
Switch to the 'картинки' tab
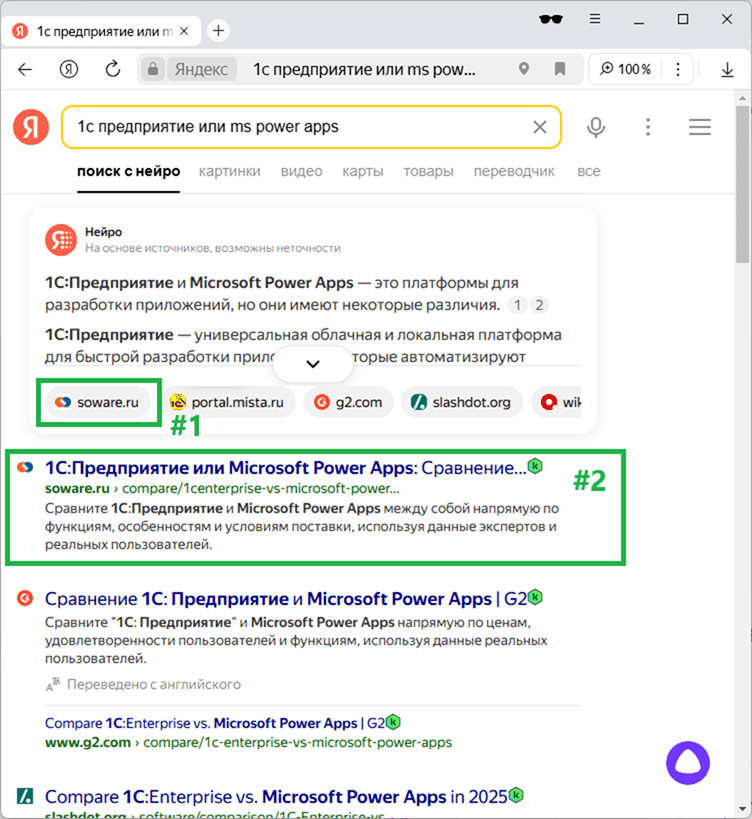click(x=229, y=171)
